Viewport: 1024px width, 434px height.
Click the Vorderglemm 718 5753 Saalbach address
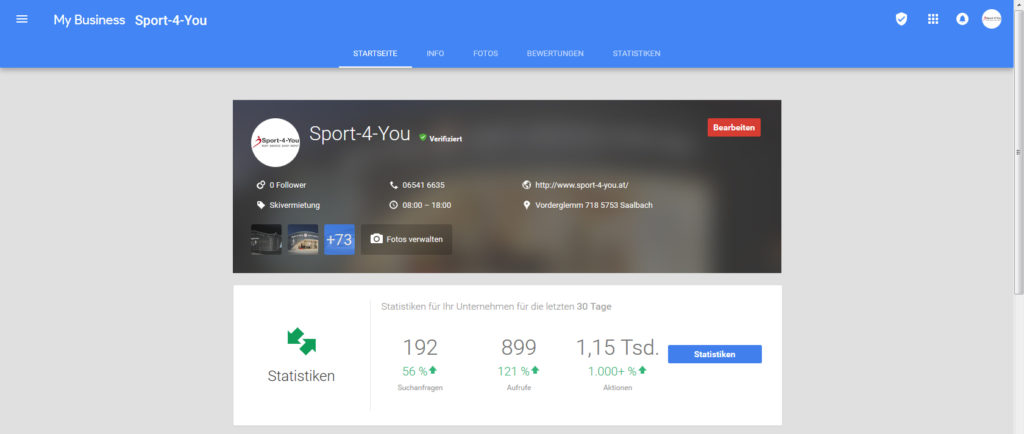594,205
